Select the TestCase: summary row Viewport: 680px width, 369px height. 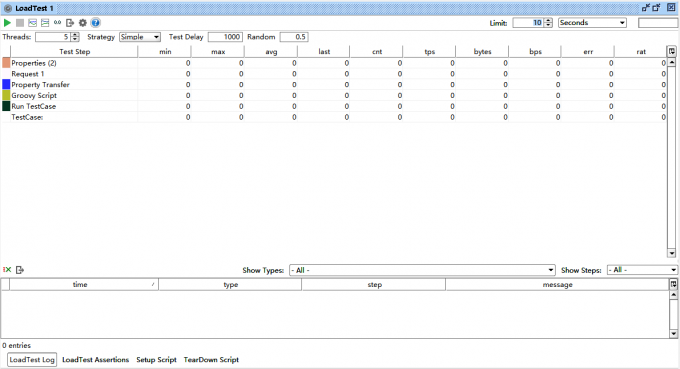[x=334, y=117]
